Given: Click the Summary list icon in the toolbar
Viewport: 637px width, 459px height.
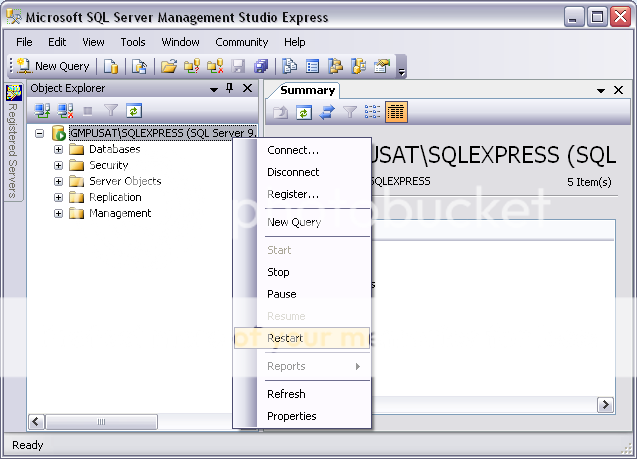Looking at the screenshot, I should (312, 66).
